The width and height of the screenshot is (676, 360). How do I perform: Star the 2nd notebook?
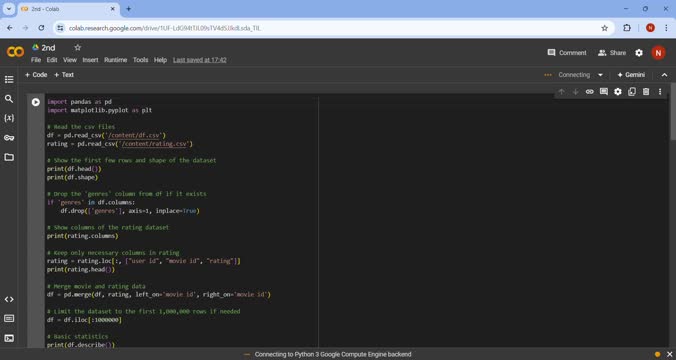pos(78,47)
